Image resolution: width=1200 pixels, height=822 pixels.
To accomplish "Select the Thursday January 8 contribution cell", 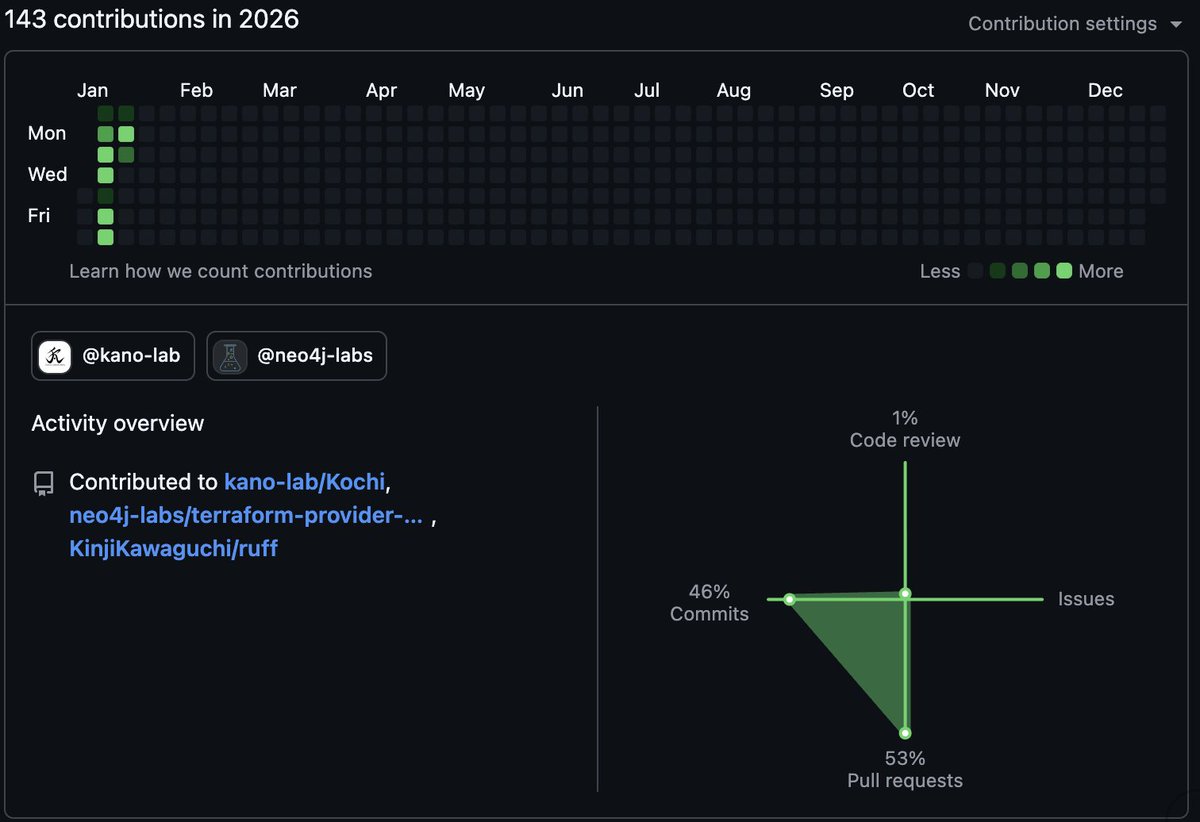I will 105,195.
